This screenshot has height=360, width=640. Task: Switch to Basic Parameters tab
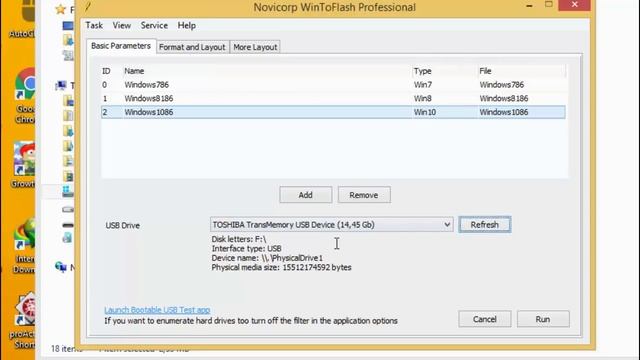[x=121, y=46]
